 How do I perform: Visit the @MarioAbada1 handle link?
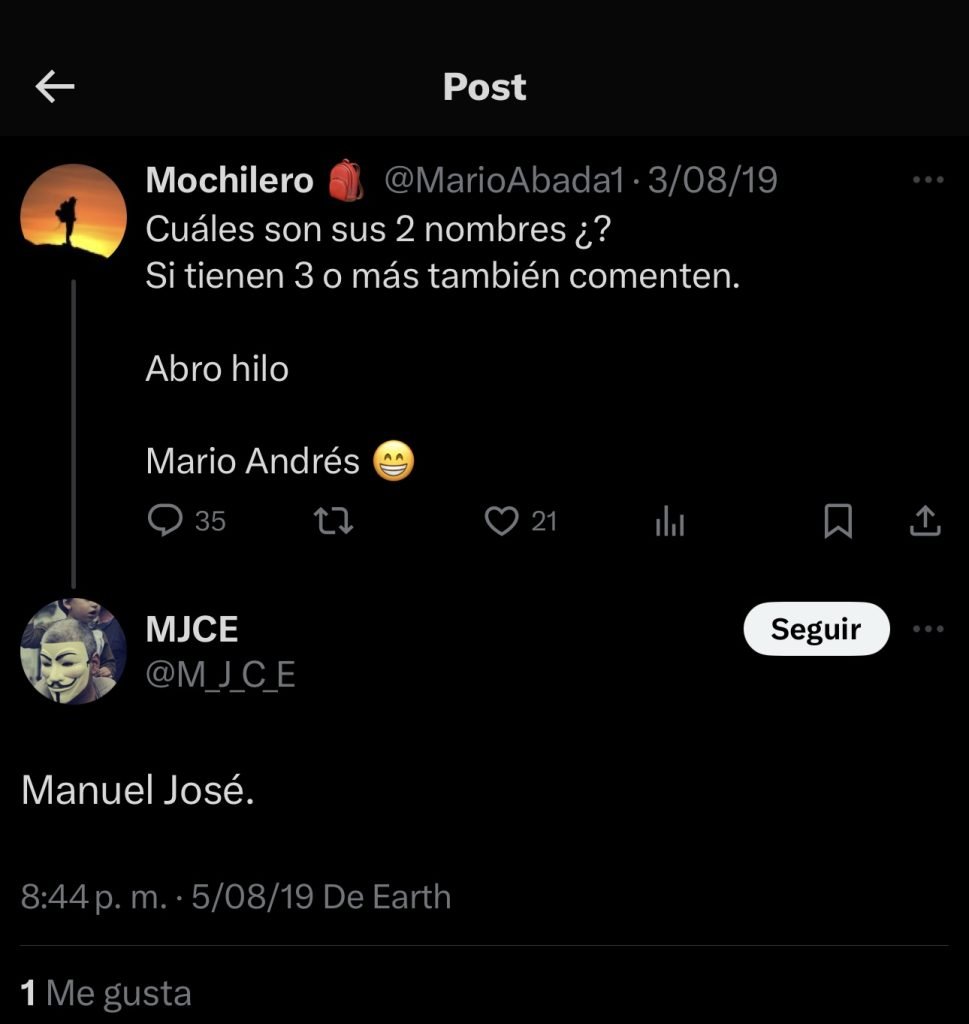point(505,180)
